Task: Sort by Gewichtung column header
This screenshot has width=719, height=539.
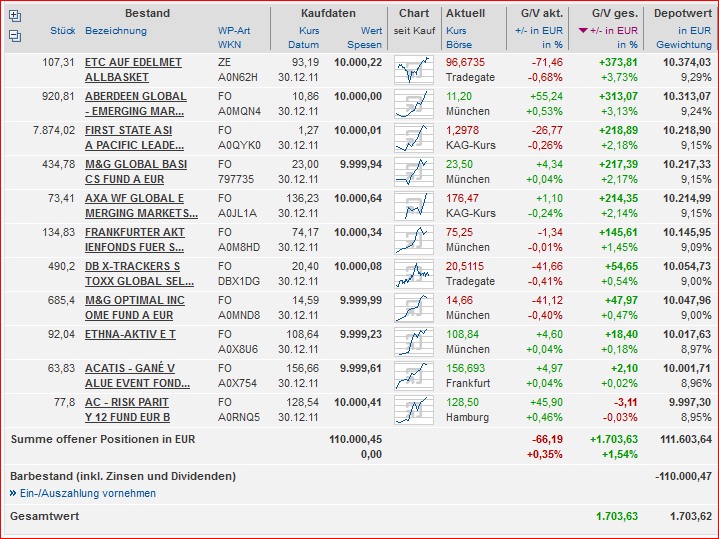Action: pyautogui.click(x=684, y=45)
